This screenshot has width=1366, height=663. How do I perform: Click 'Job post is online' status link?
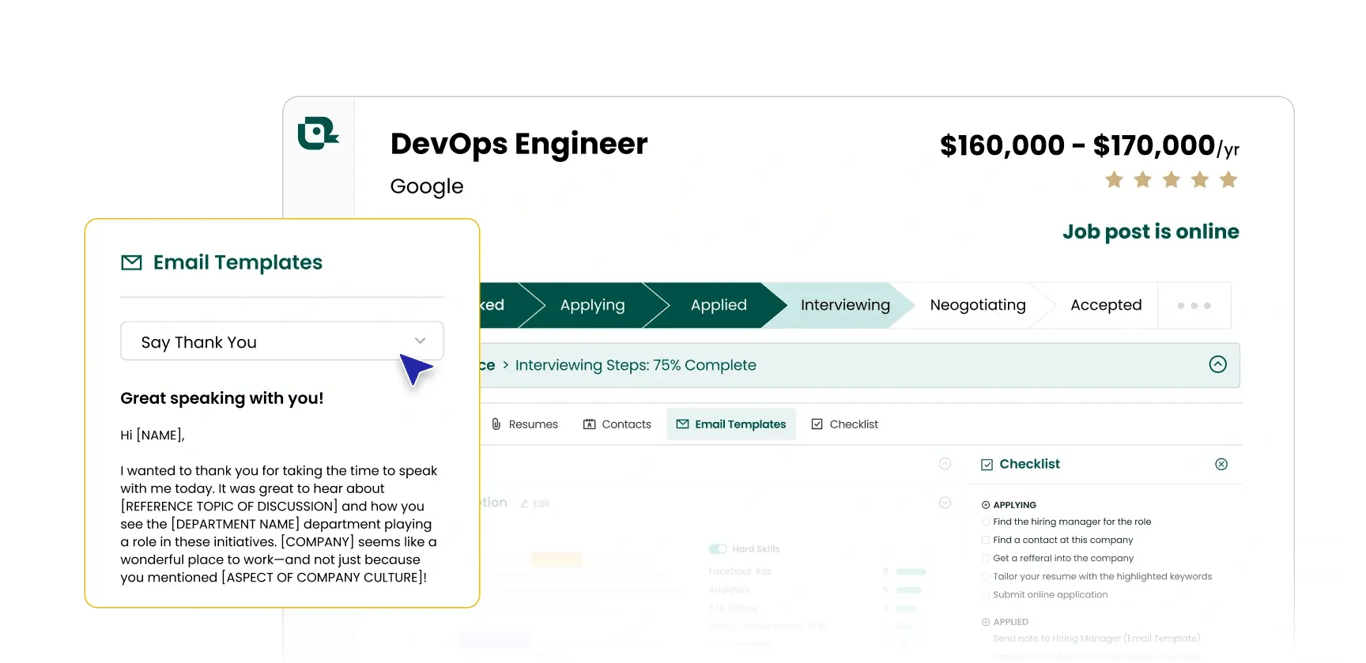tap(1150, 232)
